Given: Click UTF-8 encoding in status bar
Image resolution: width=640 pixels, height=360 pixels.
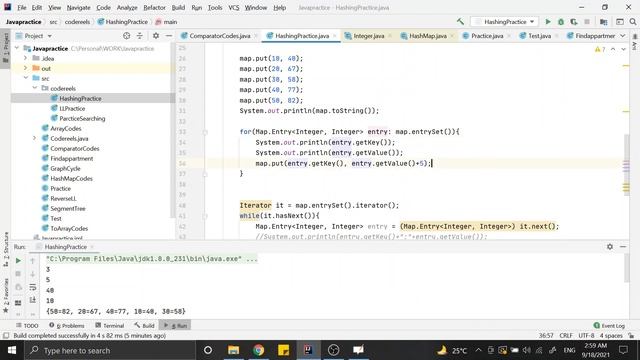Looking at the screenshot, I should [x=586, y=336].
